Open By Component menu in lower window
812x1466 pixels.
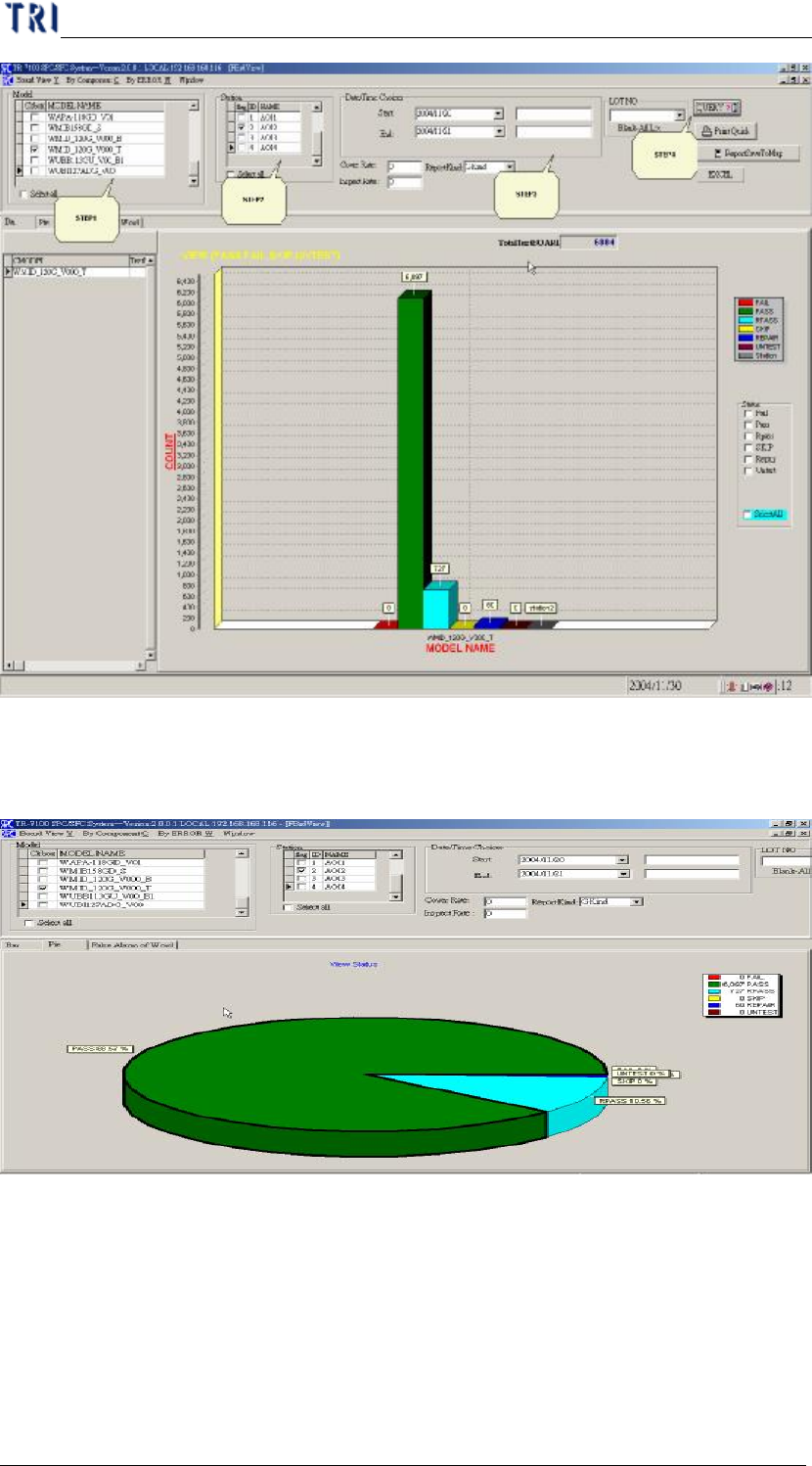[114, 834]
